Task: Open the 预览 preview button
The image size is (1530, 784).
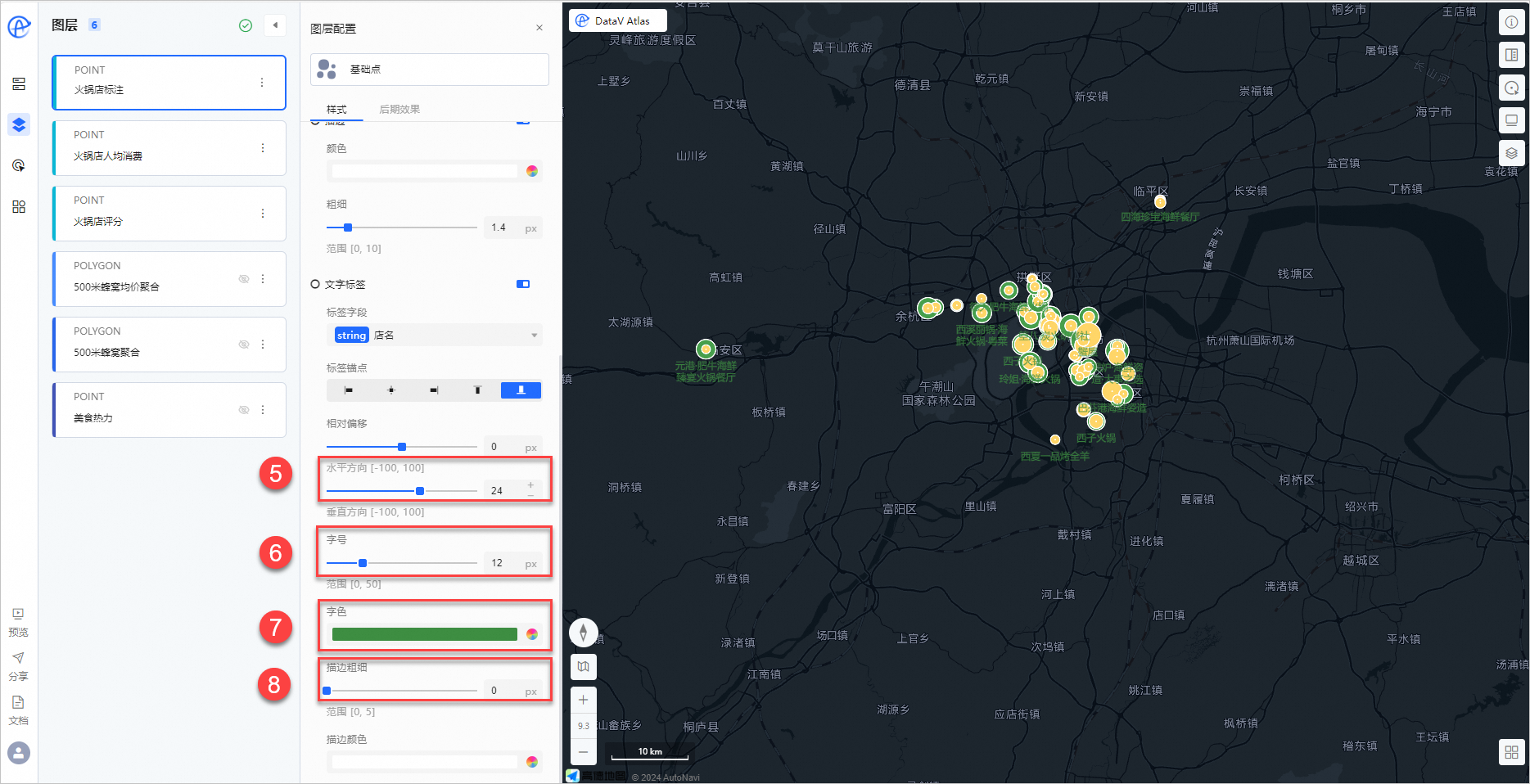Action: click(x=18, y=622)
